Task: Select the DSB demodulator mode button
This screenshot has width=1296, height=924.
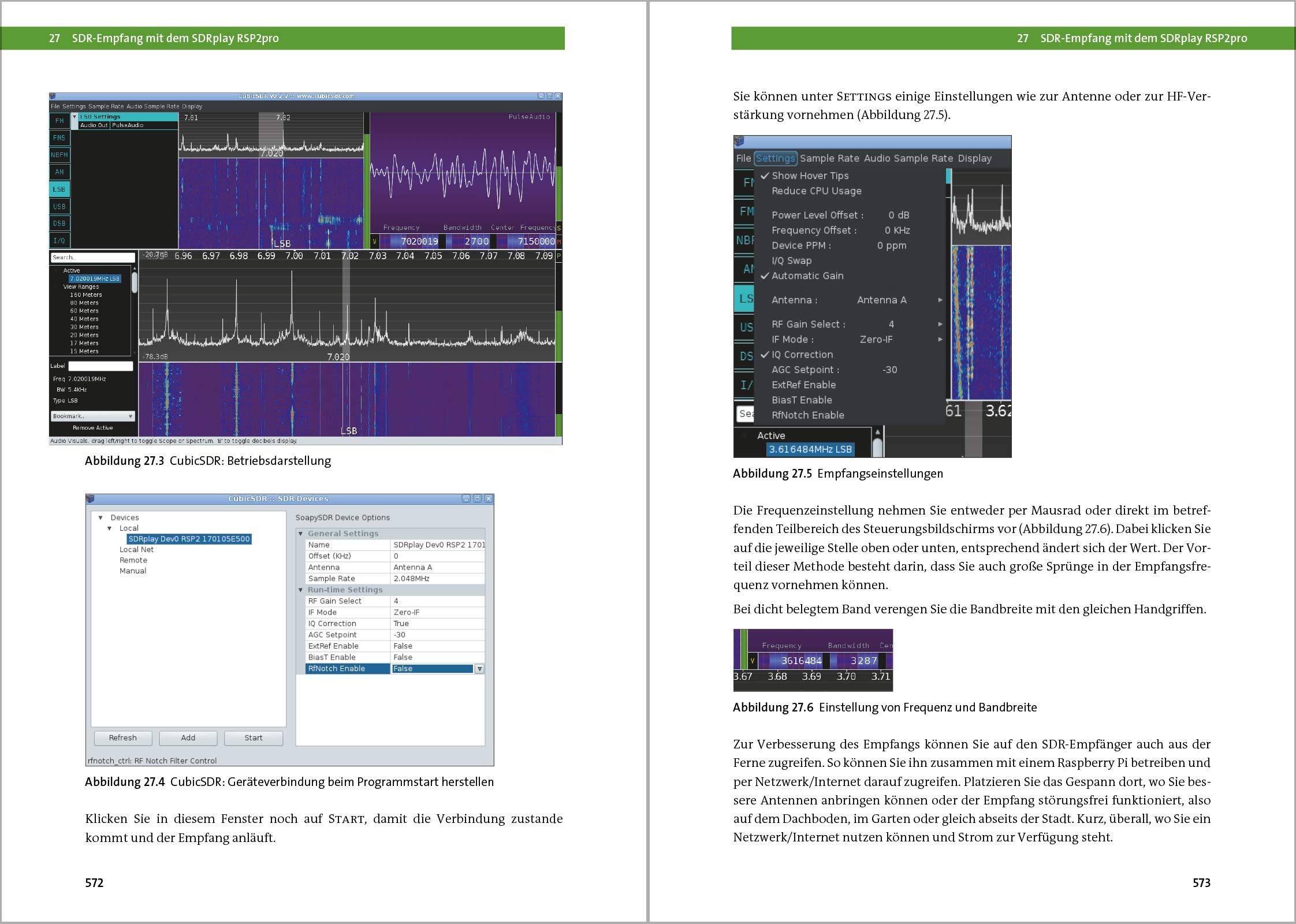Action: tap(59, 223)
